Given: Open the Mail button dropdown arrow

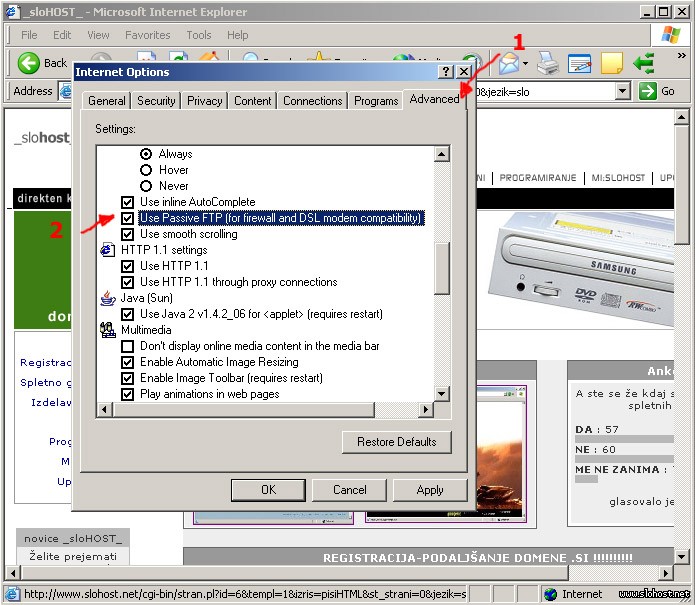Looking at the screenshot, I should click(526, 63).
